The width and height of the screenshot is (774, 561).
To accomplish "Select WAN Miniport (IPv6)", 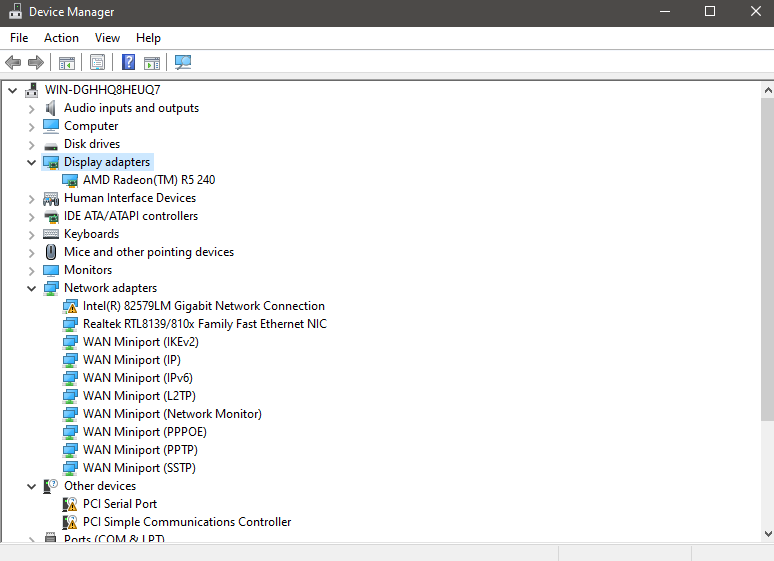I will coord(138,378).
